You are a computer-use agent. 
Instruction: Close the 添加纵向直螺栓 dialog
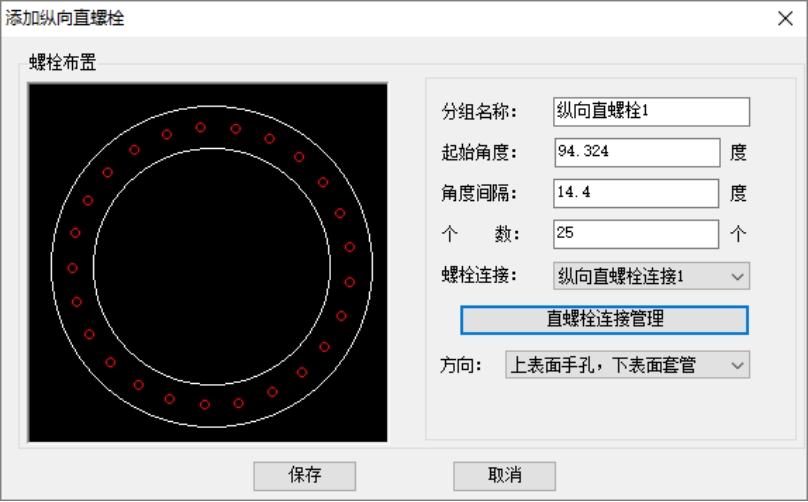785,19
